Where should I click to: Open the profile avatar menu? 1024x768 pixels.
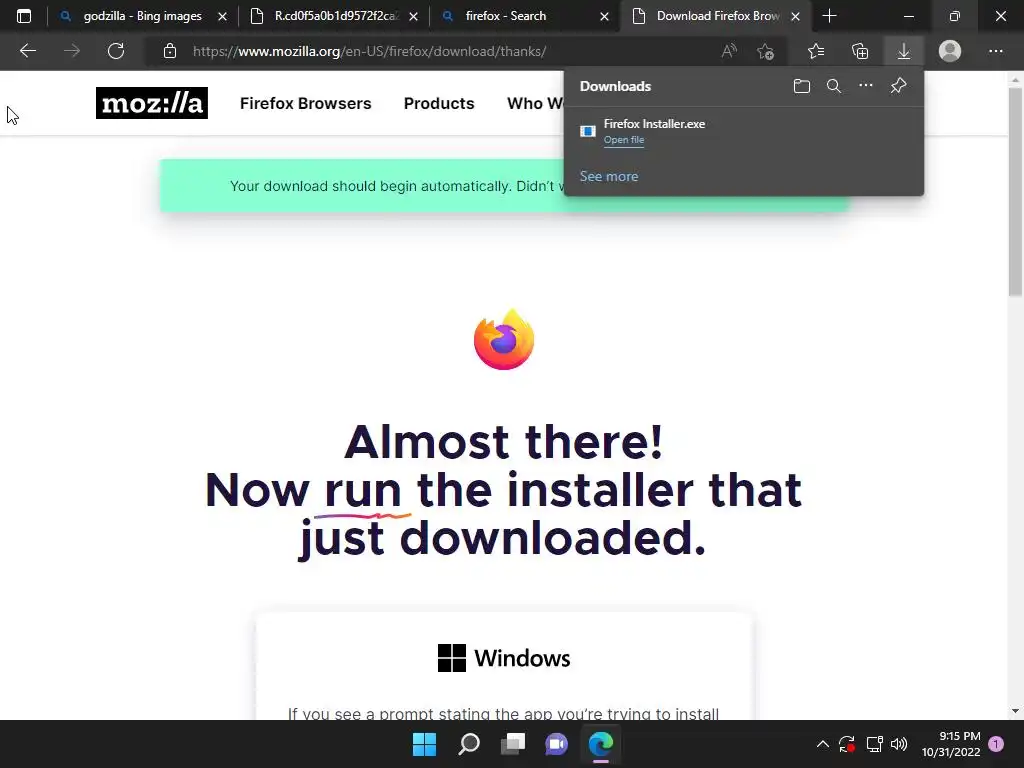pyautogui.click(x=950, y=51)
